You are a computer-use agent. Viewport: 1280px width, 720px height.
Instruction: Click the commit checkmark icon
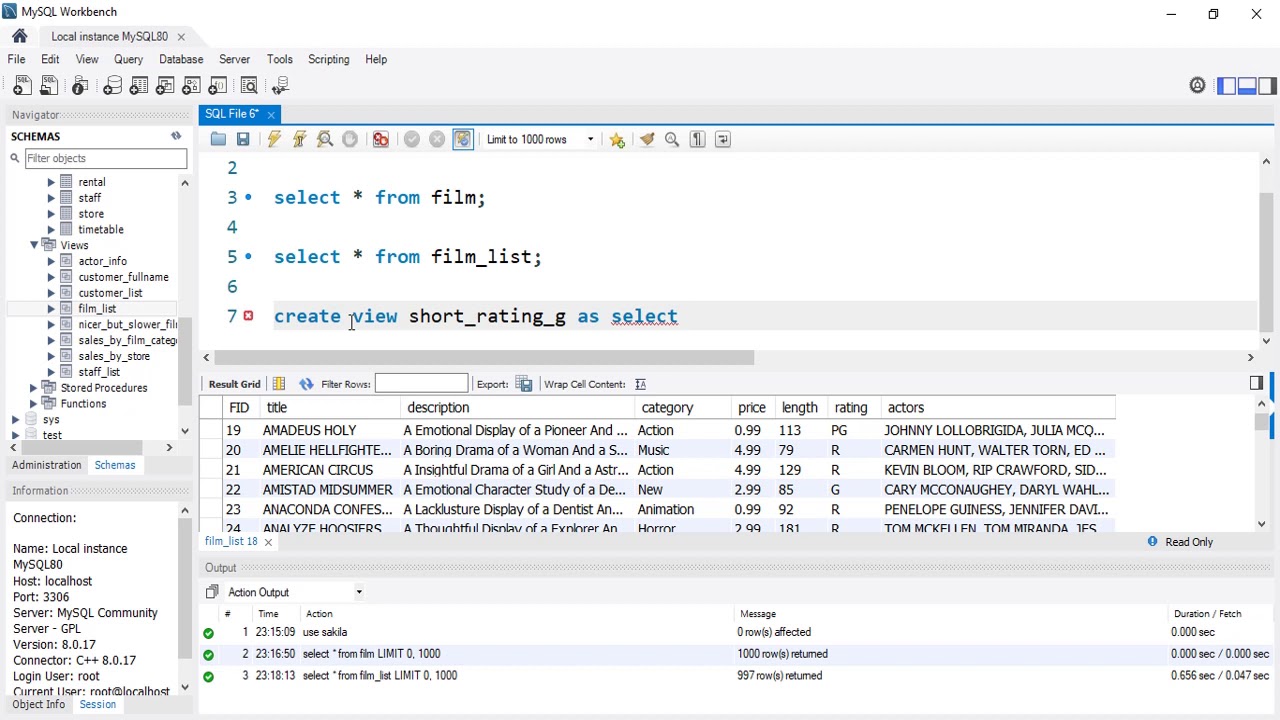coord(412,139)
